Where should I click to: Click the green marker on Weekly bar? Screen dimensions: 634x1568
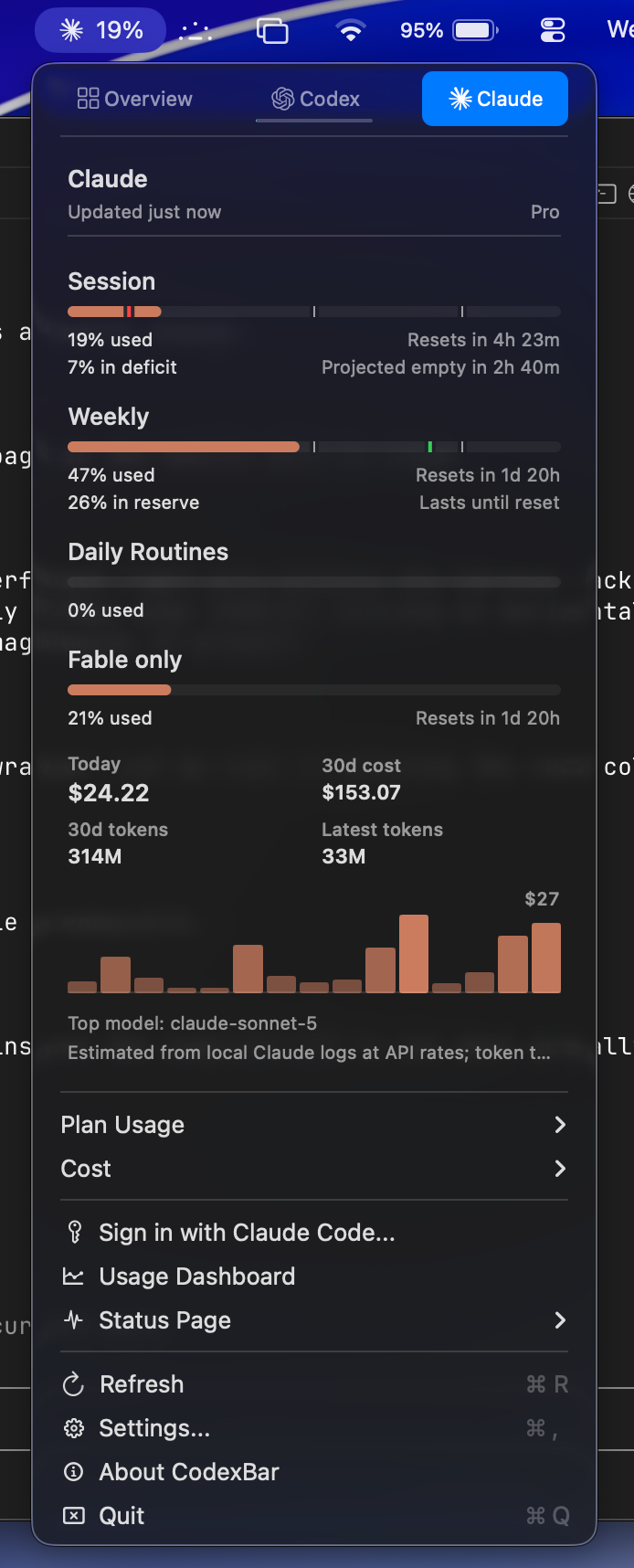(430, 447)
